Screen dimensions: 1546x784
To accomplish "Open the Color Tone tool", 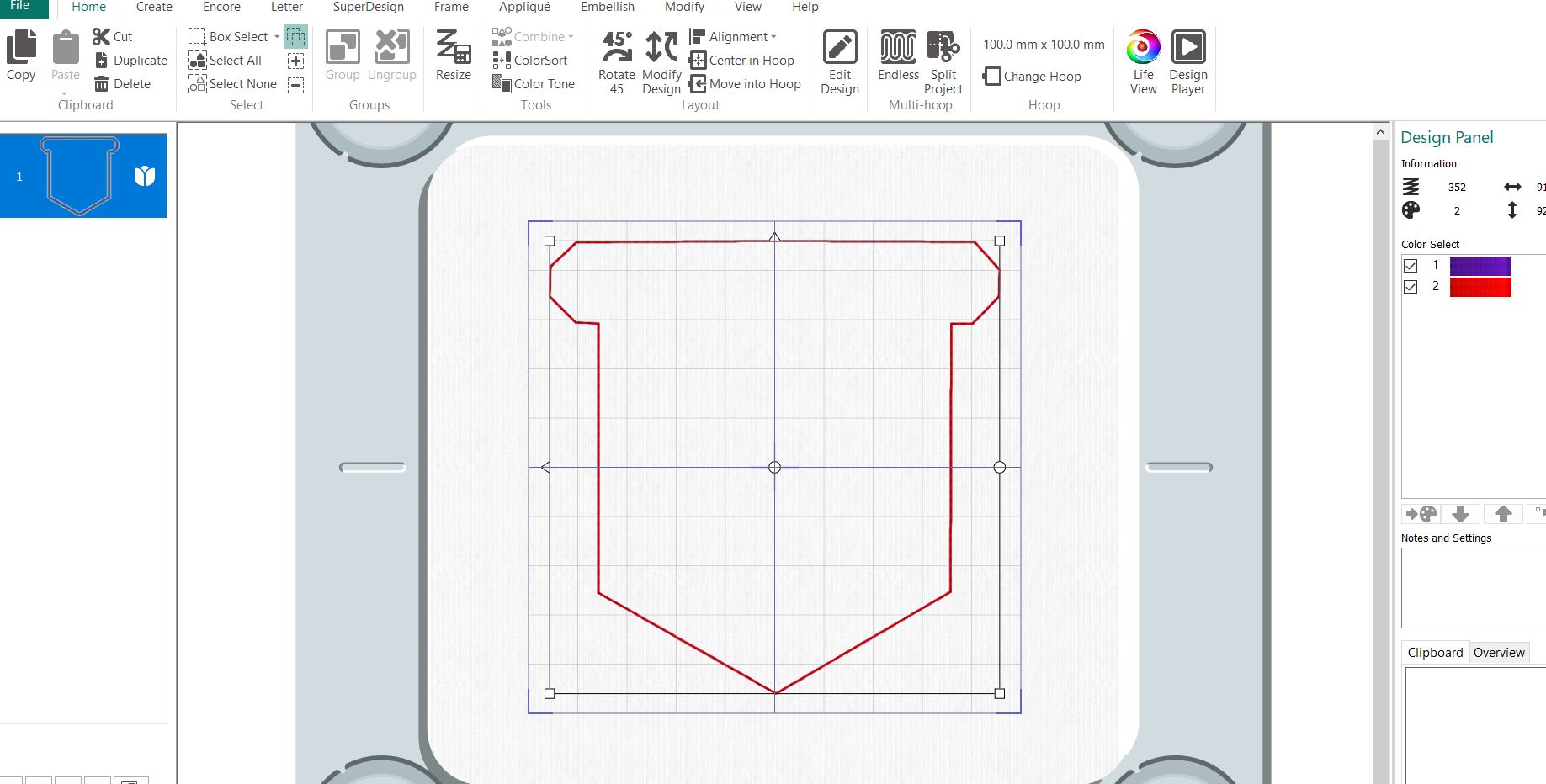I will pos(534,84).
